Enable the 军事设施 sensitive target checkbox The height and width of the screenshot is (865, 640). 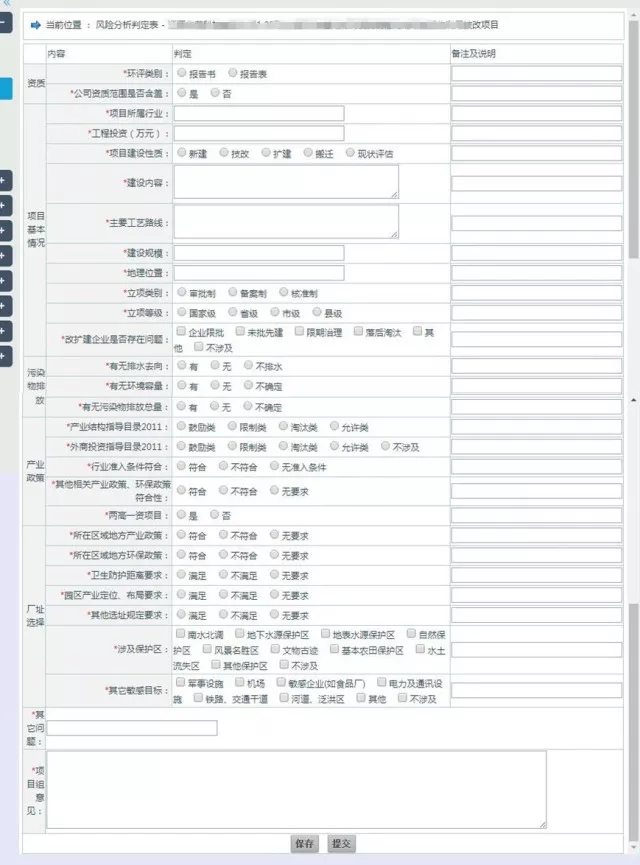coord(181,682)
